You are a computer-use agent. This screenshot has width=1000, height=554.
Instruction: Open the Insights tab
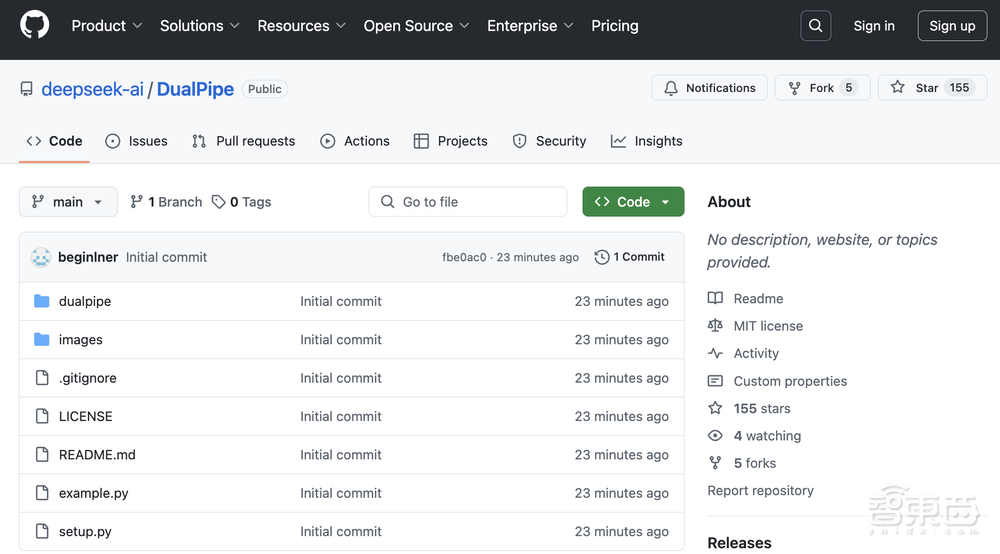coord(647,141)
